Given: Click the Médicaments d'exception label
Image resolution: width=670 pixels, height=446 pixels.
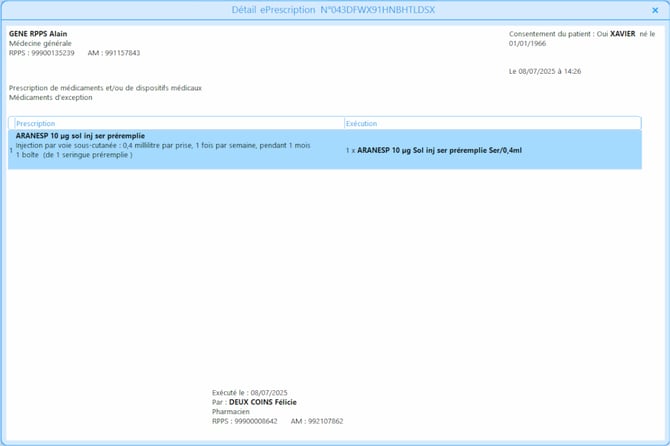Looking at the screenshot, I should [52, 97].
